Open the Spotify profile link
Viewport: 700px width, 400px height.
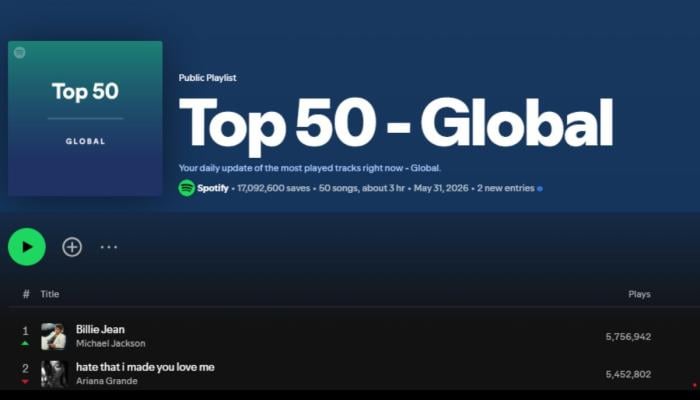point(213,188)
